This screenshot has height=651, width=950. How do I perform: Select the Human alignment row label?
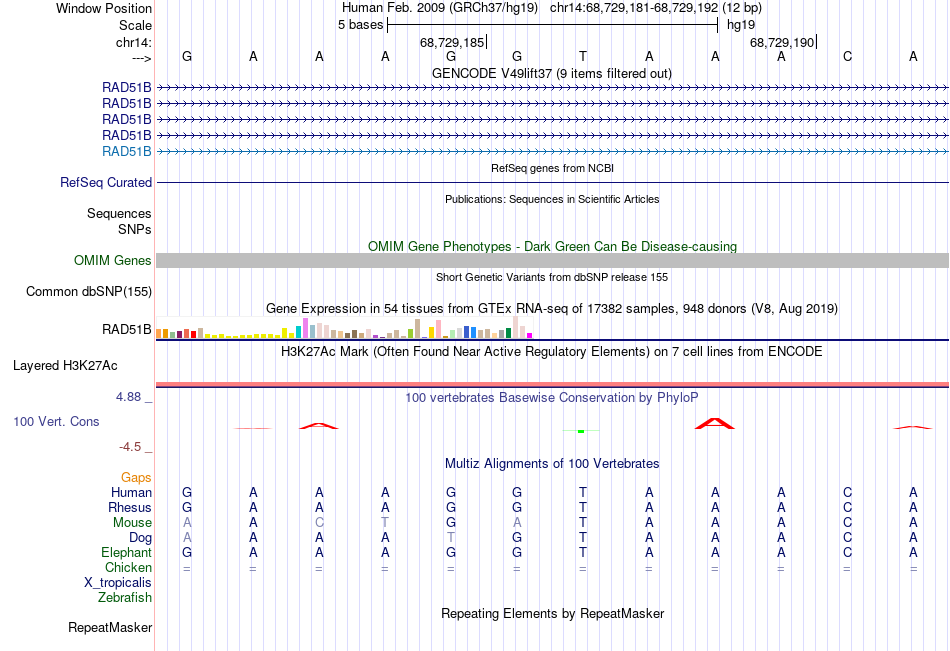tap(131, 492)
